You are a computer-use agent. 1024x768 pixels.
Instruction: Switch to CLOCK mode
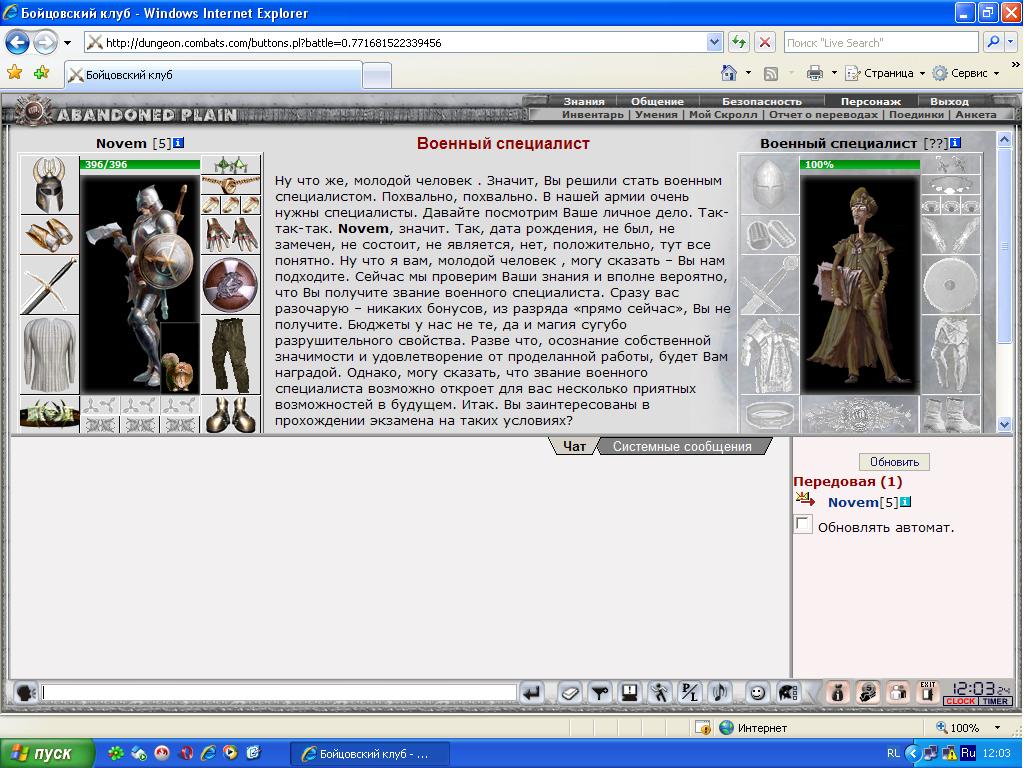coord(960,701)
